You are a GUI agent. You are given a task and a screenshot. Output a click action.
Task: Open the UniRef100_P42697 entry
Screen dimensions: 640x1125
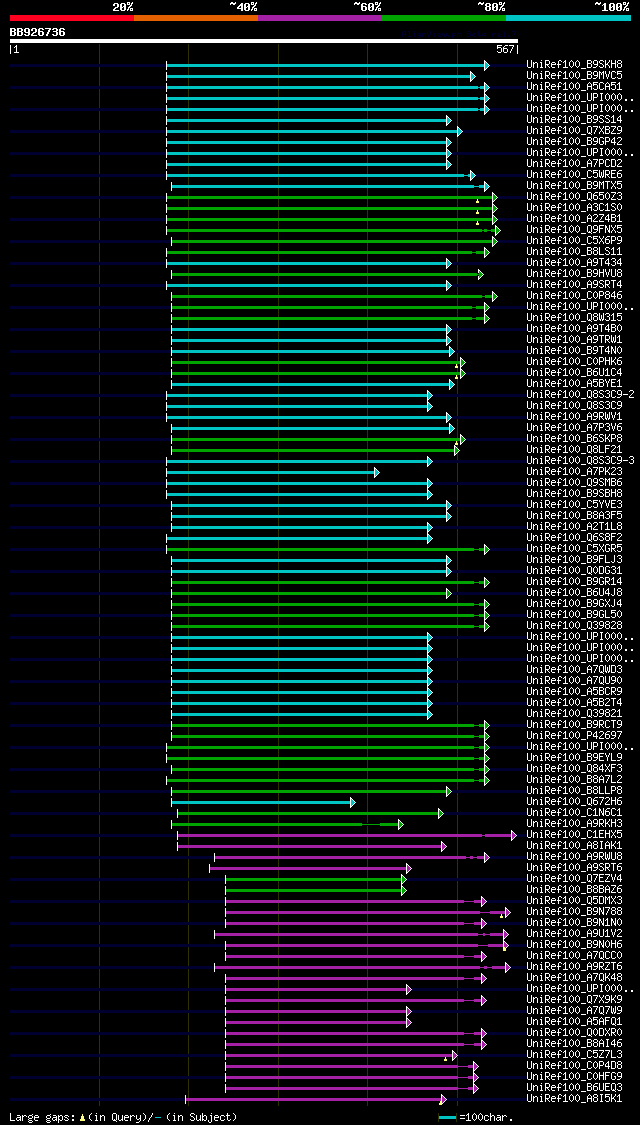[574, 735]
